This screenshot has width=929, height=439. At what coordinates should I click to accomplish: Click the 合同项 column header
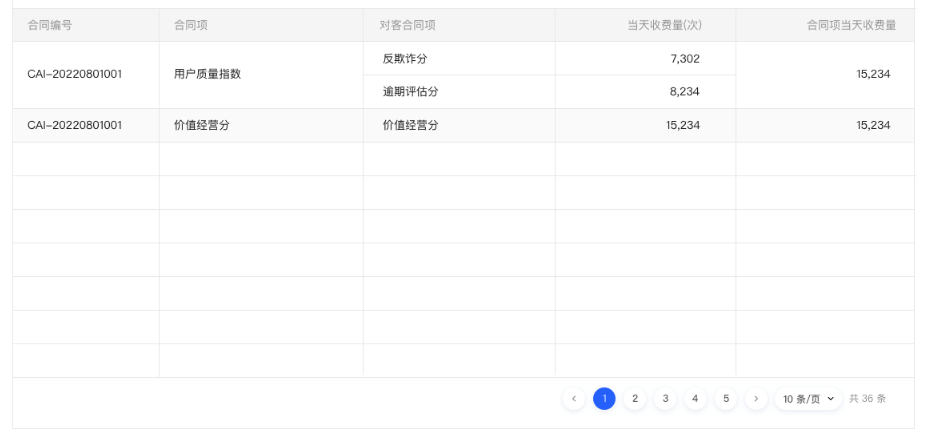point(190,25)
